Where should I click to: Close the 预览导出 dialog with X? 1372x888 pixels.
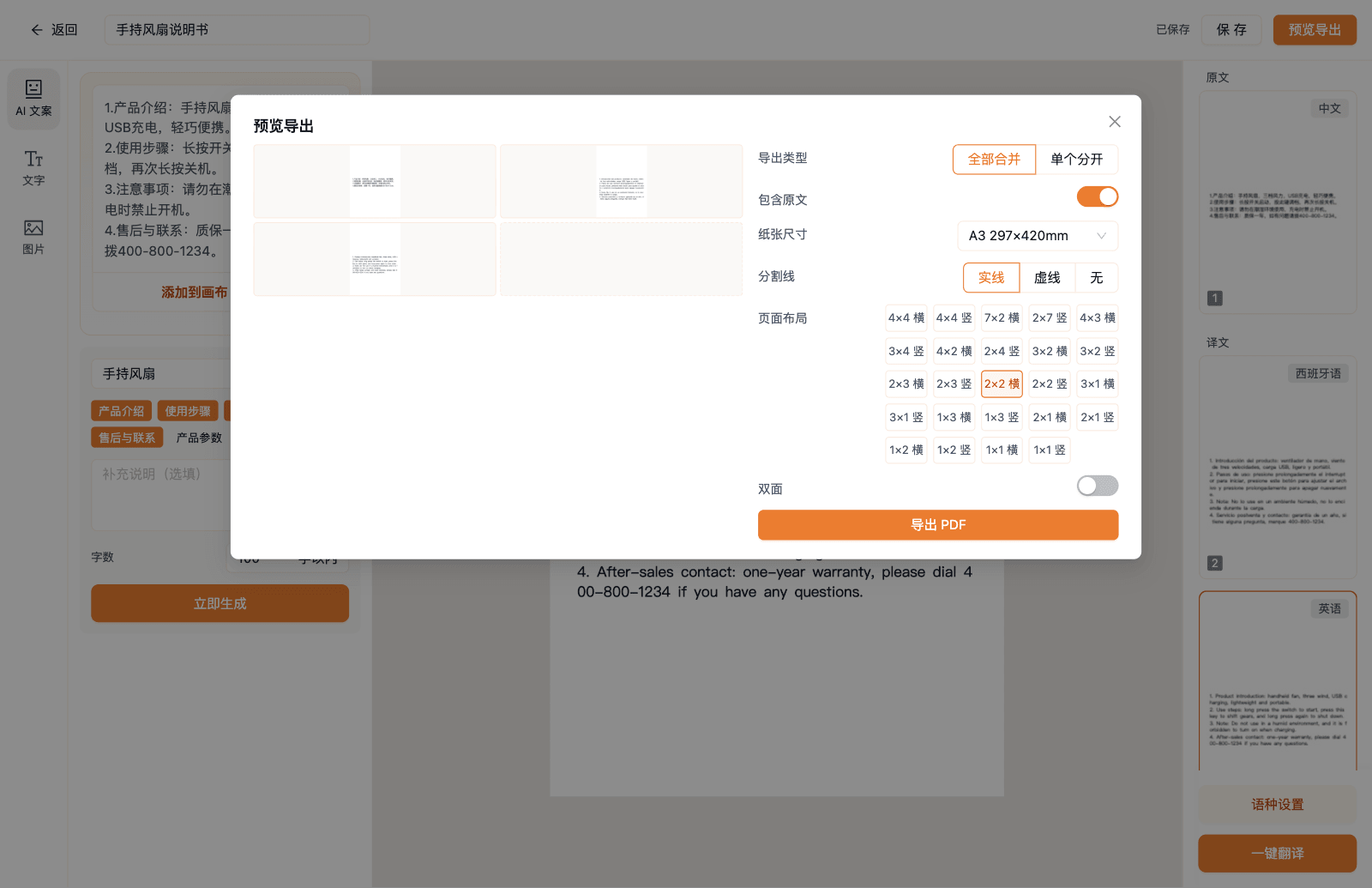click(x=1114, y=122)
